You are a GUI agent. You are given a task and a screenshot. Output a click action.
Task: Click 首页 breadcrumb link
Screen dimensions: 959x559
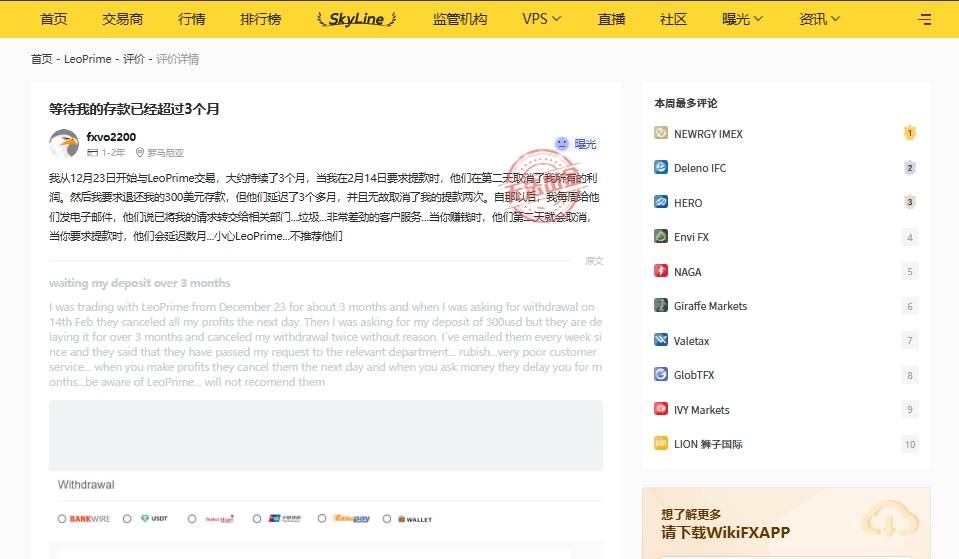click(x=42, y=59)
